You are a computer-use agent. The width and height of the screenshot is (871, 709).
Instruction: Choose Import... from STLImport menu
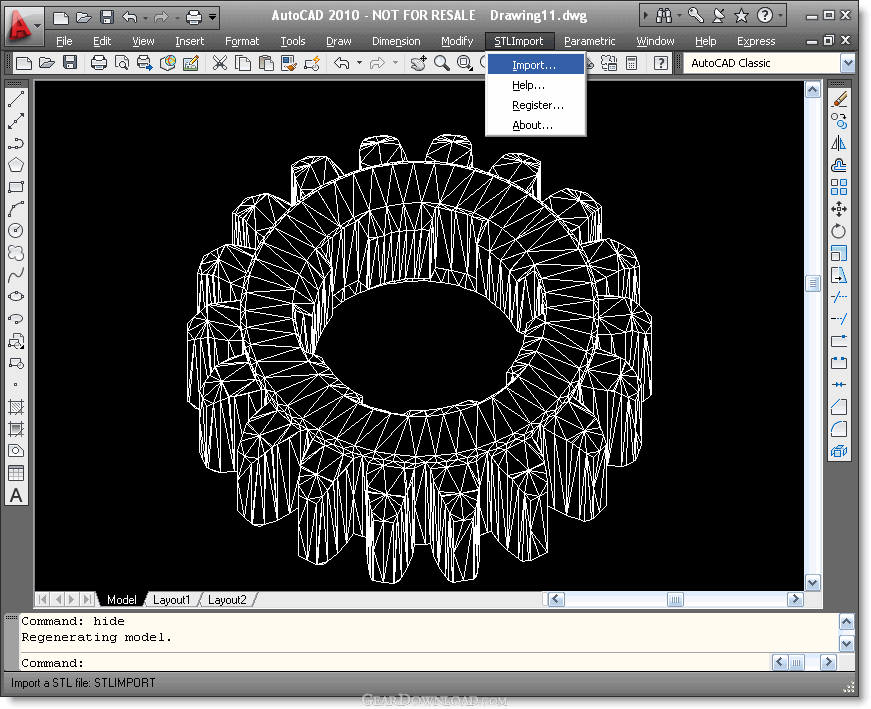[x=535, y=65]
